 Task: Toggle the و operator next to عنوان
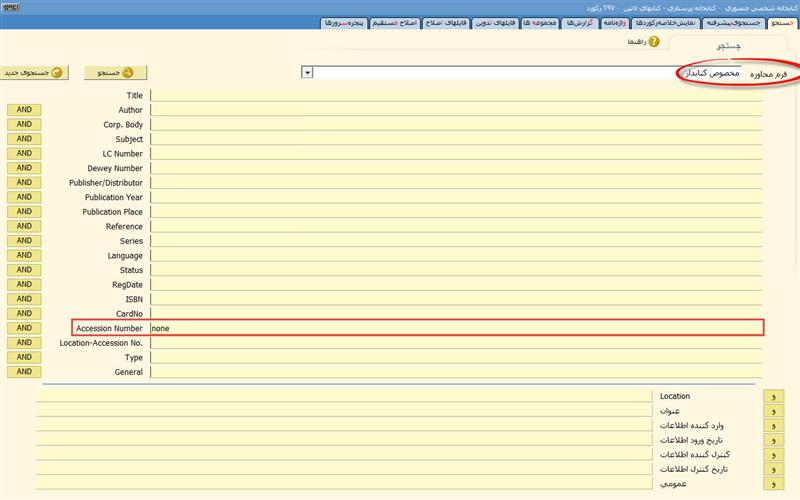[773, 411]
